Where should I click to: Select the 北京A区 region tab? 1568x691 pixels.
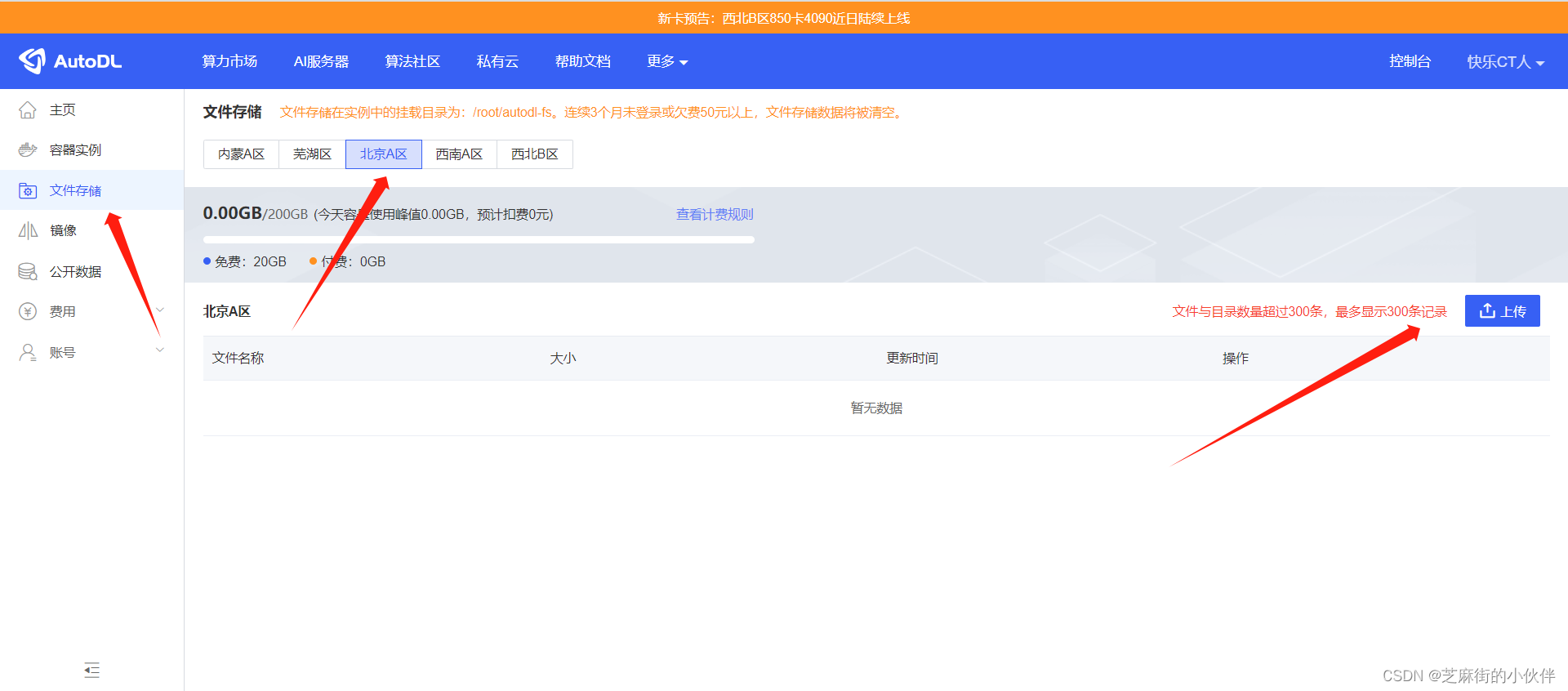[383, 154]
